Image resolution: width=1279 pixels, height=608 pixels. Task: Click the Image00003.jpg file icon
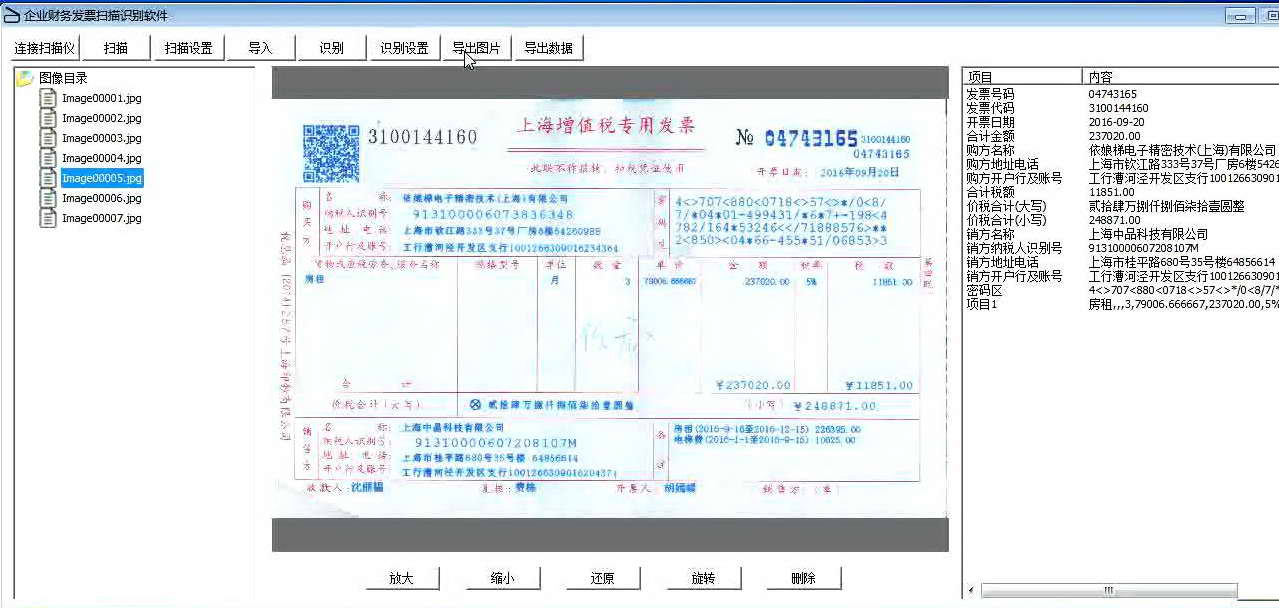click(x=47, y=138)
